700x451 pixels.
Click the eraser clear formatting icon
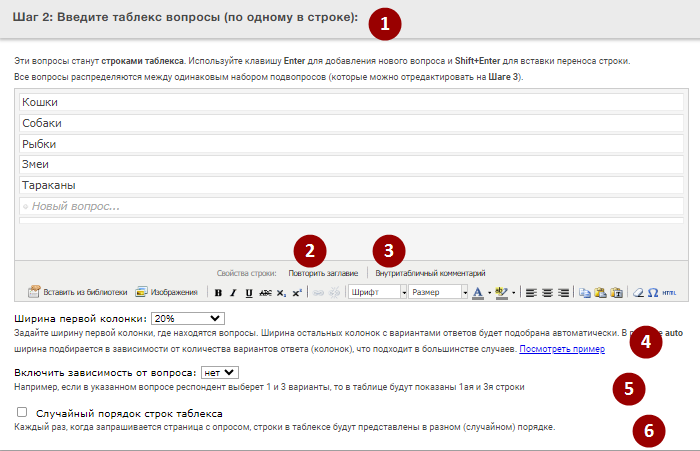coord(637,292)
